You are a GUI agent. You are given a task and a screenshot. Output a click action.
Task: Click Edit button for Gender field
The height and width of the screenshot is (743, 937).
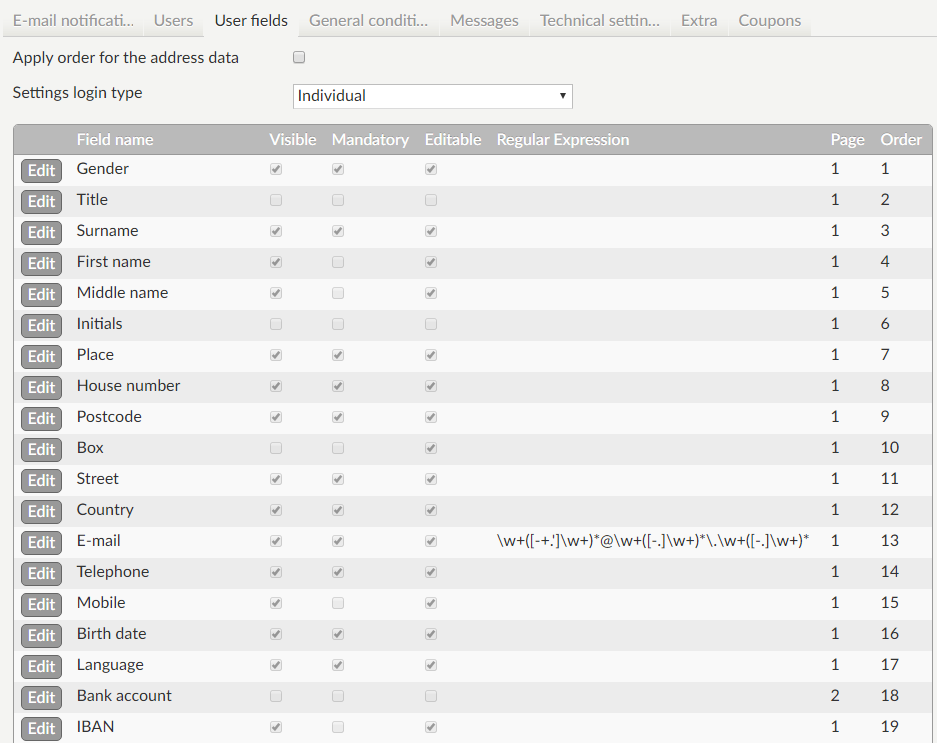[x=41, y=170]
